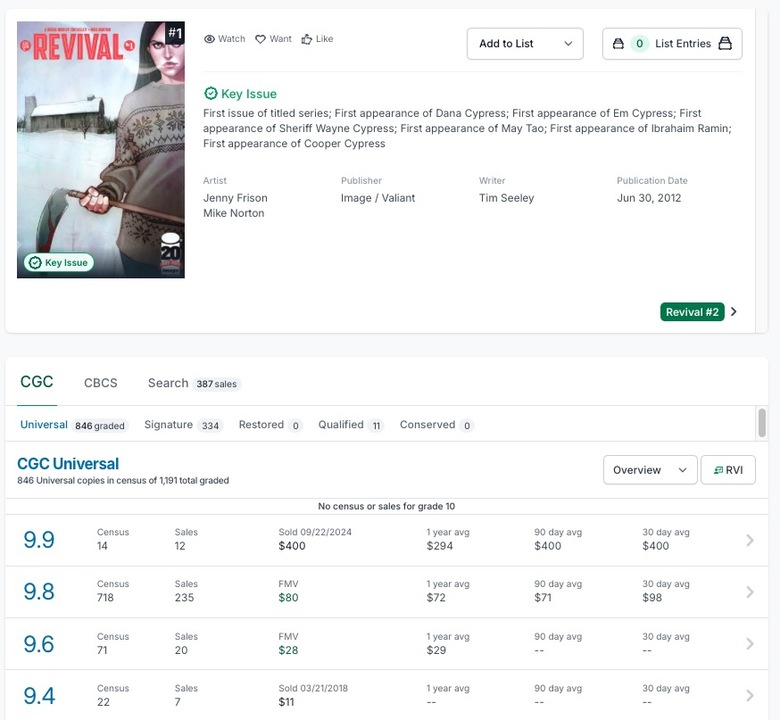
Task: Click the 9.8 30 day avg $98
Action: tap(652, 598)
